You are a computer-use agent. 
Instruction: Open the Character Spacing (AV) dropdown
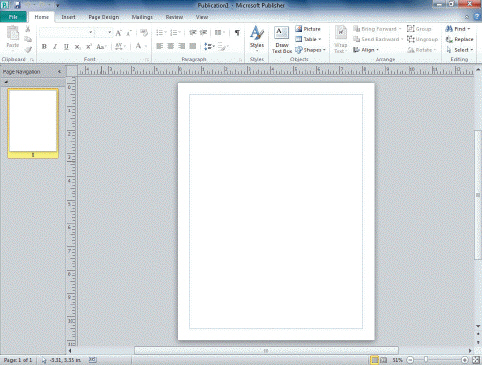120,47
